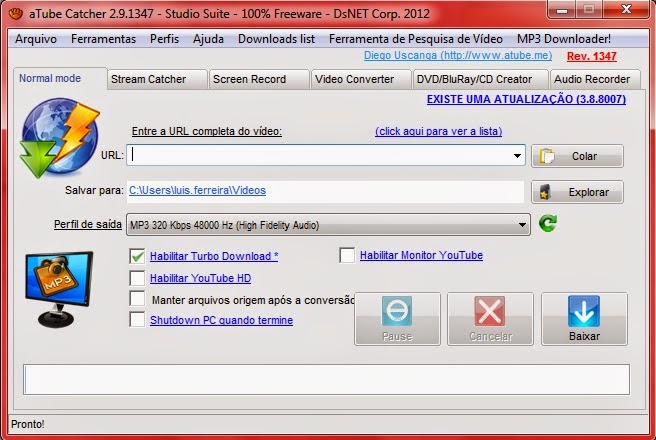
Task: Open the Ajuda menu
Action: click(x=208, y=39)
